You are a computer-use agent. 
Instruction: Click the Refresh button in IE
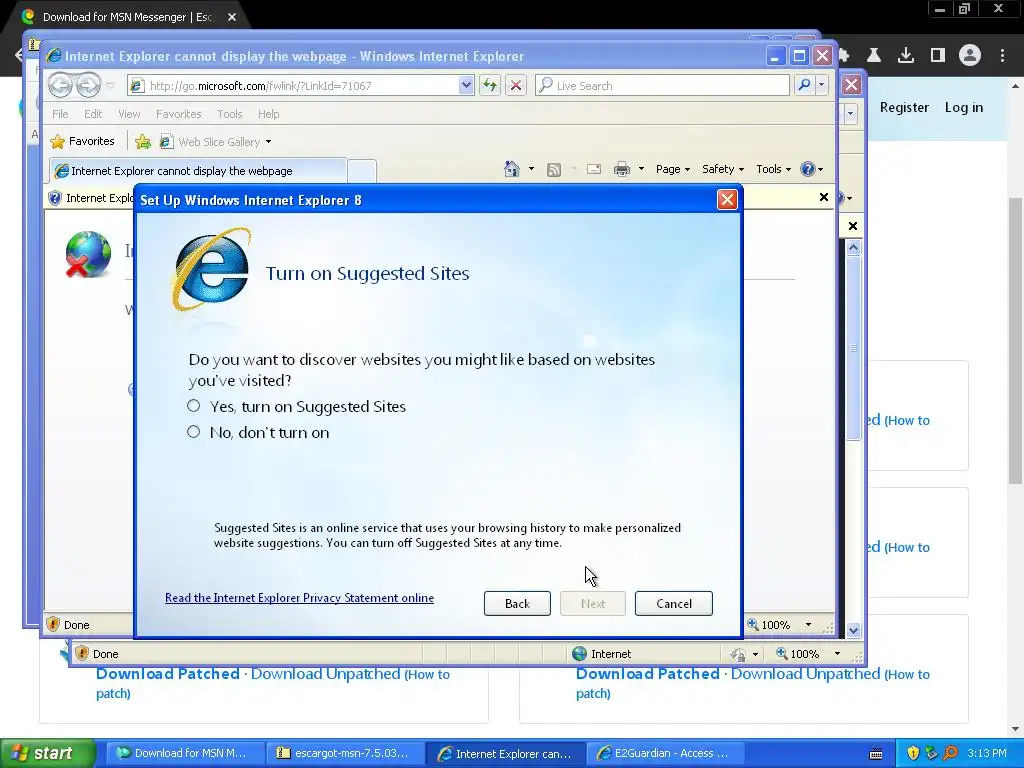(x=490, y=86)
